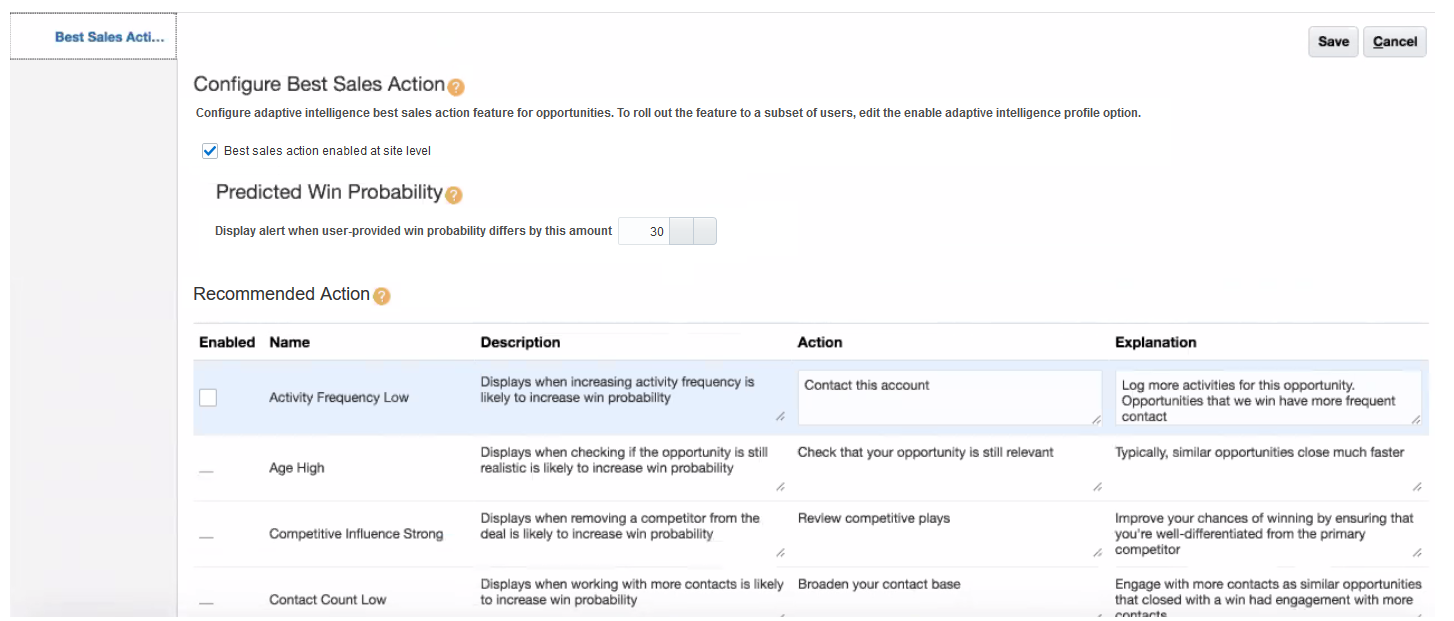The height and width of the screenshot is (621, 1454).
Task: Select the Competitive Influence Strong row name
Action: pyautogui.click(x=356, y=534)
